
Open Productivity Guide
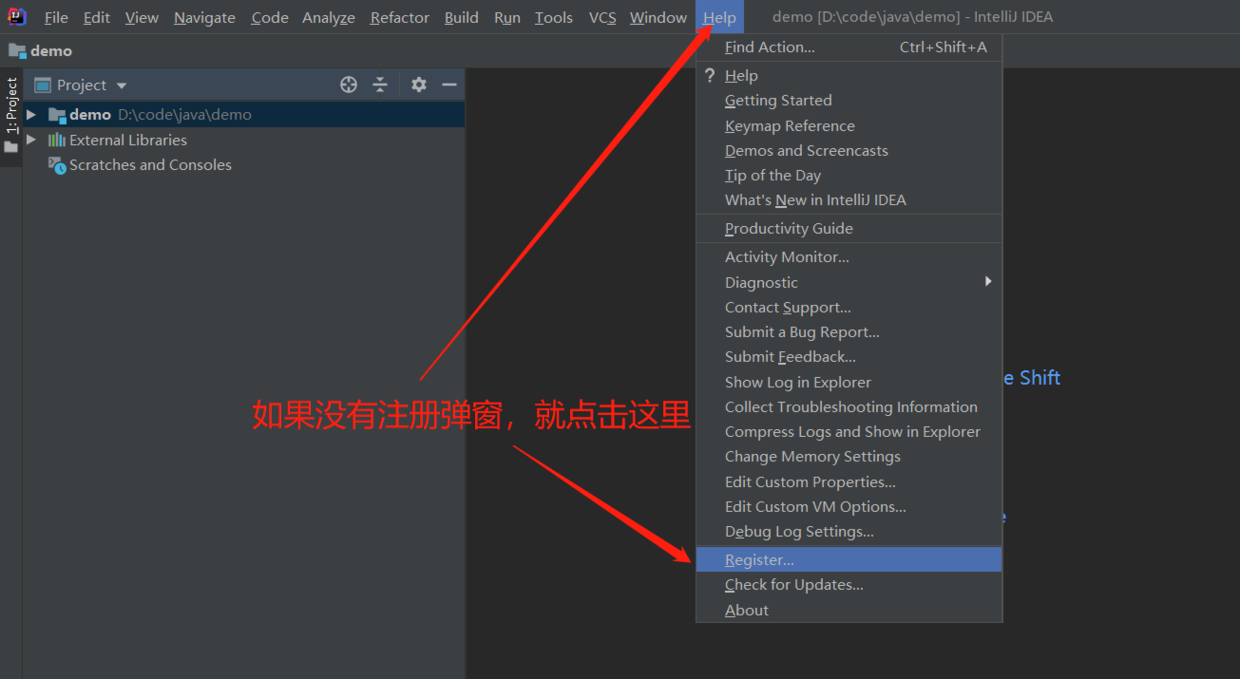click(x=849, y=228)
